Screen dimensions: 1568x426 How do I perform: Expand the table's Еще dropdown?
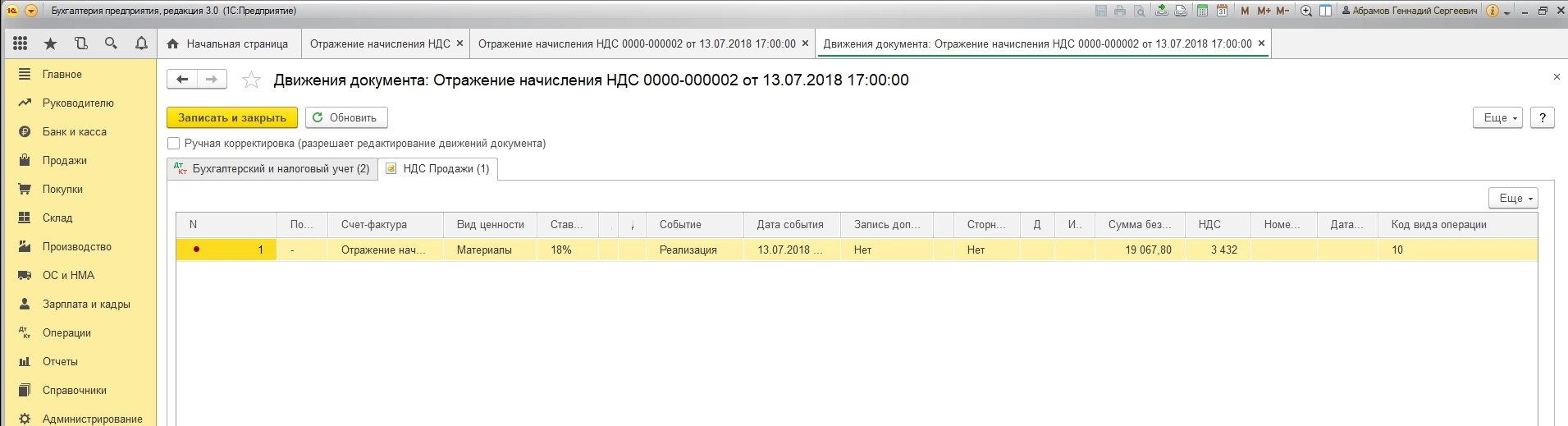point(1513,198)
